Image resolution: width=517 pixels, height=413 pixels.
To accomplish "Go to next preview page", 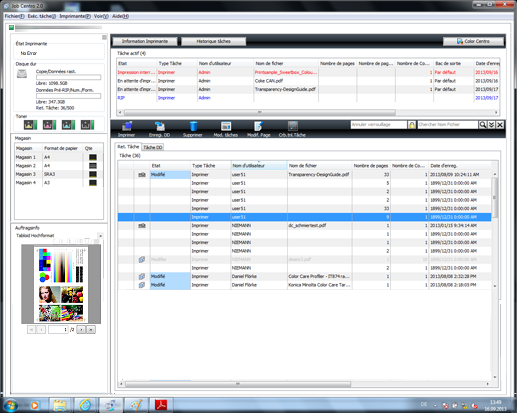I will tap(81, 330).
